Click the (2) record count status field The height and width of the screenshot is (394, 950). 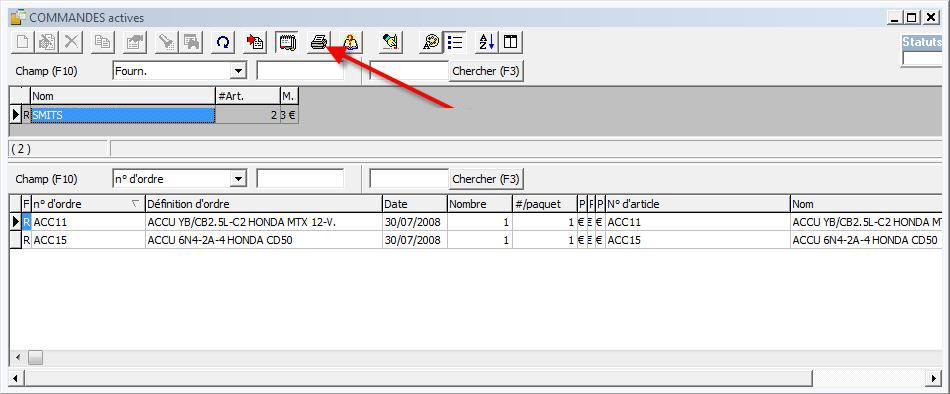tap(58, 149)
